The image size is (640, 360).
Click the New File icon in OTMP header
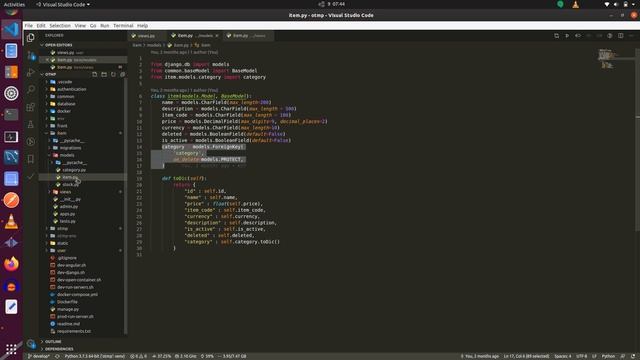(x=95, y=74)
